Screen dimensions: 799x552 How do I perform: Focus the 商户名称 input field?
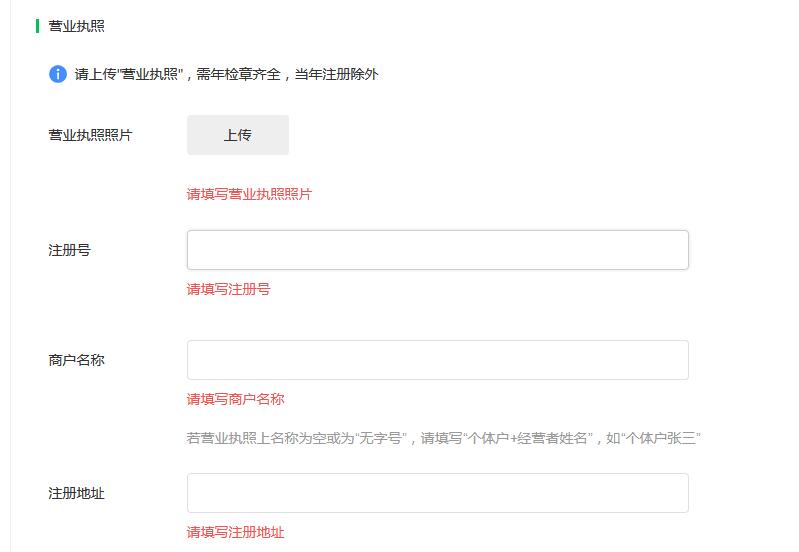(438, 360)
